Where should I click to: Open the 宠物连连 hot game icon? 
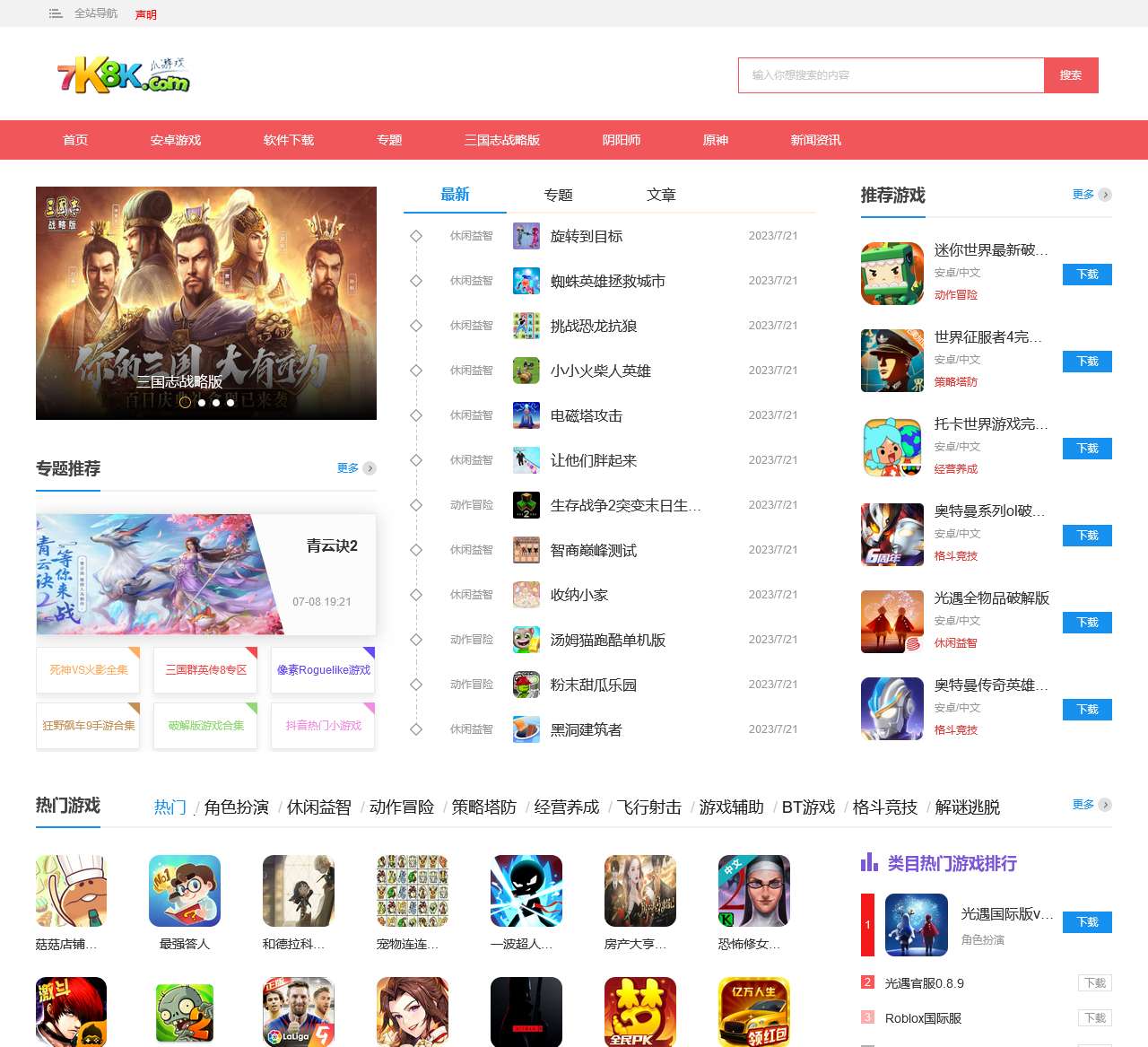[x=413, y=891]
